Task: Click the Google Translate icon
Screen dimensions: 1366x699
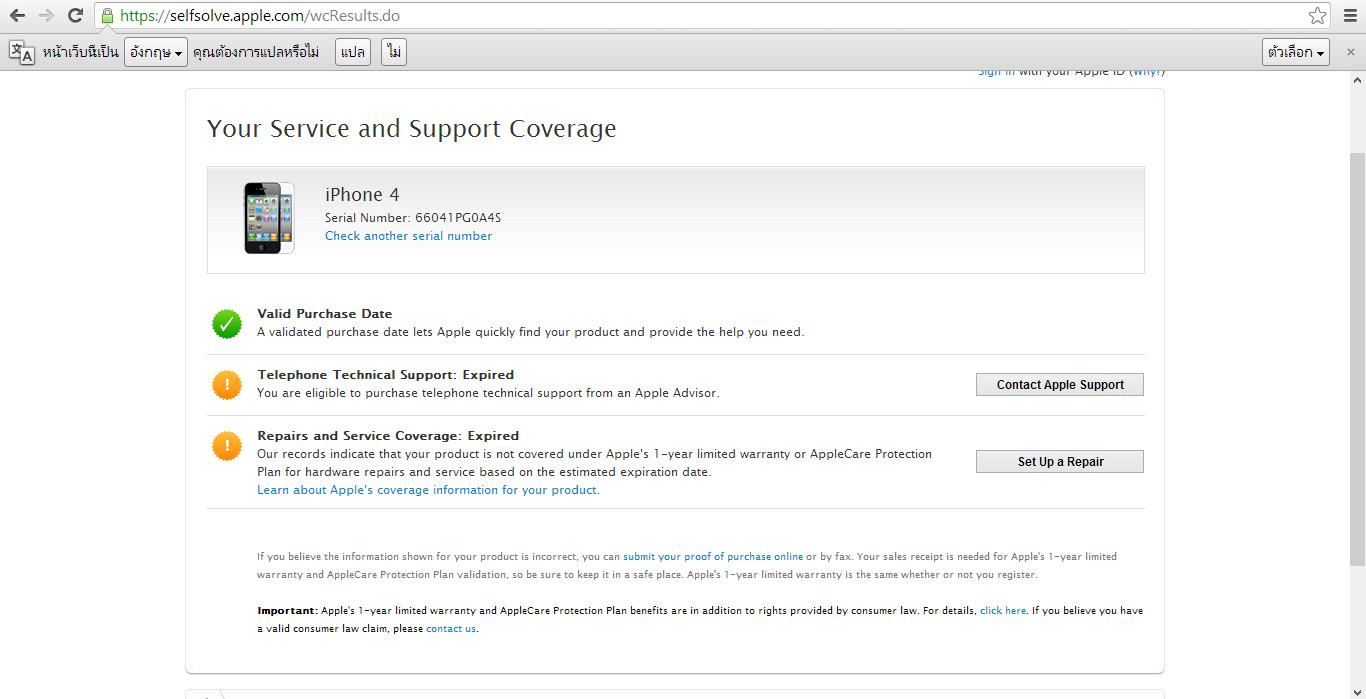Action: point(21,52)
